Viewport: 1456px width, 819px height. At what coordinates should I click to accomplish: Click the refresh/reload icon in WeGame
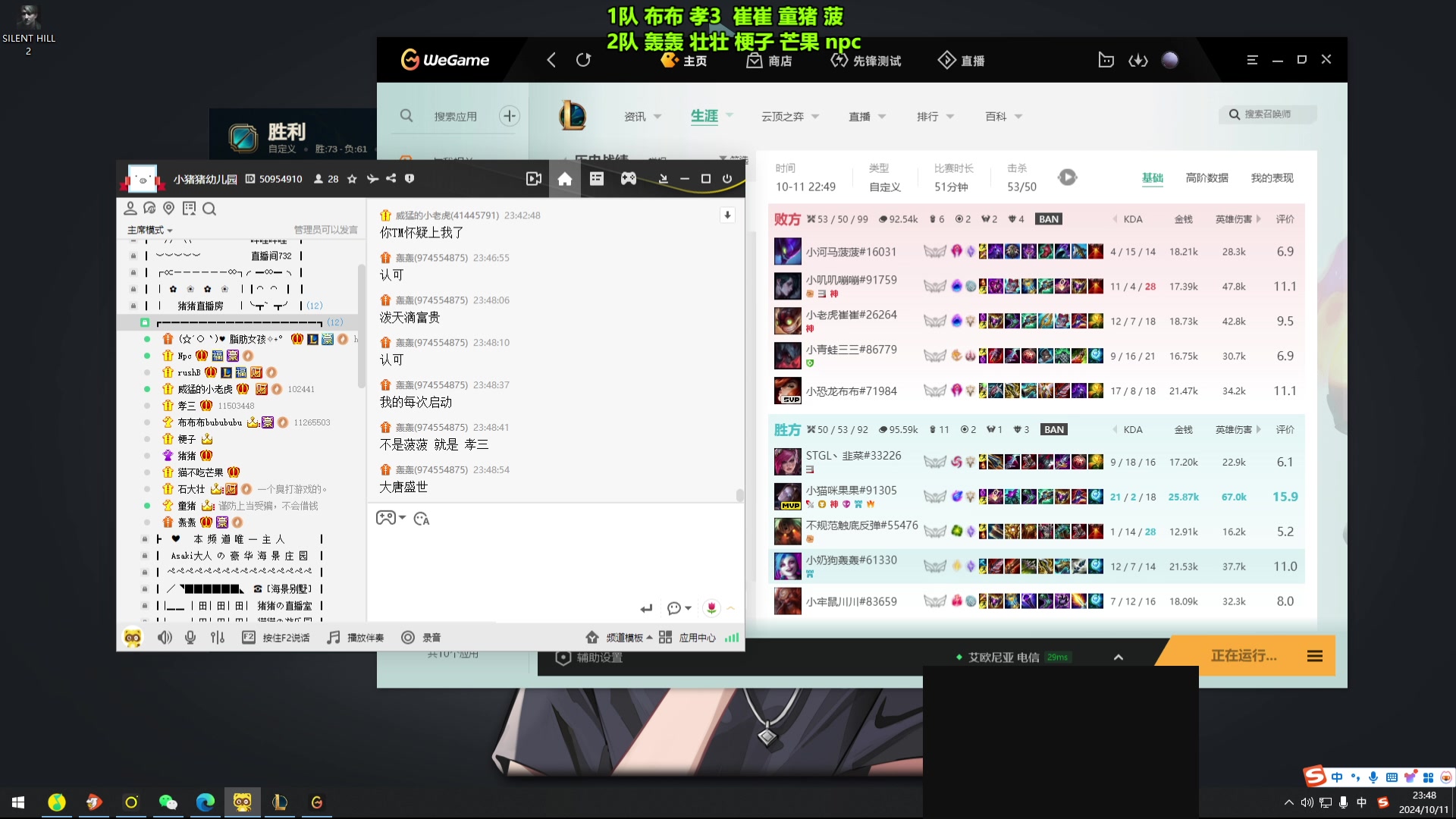[584, 59]
